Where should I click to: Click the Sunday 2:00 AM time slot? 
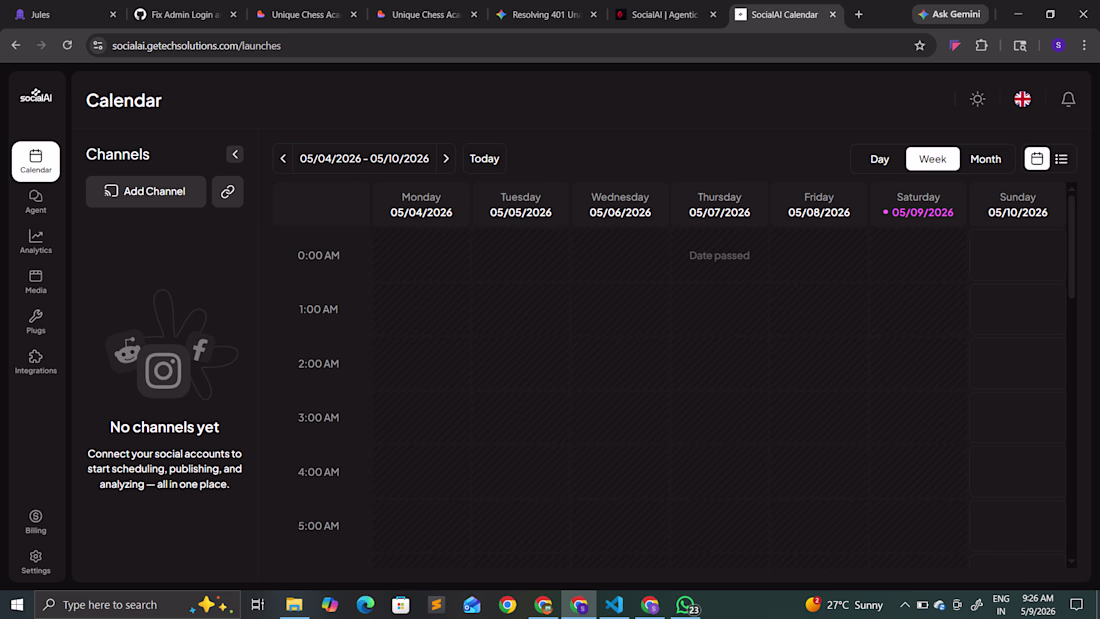point(1017,364)
